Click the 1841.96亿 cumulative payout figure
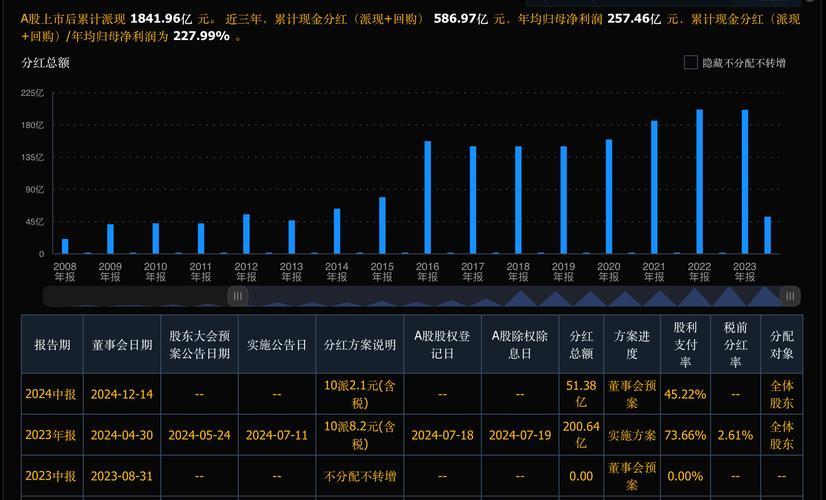The image size is (826, 500). coord(161,19)
